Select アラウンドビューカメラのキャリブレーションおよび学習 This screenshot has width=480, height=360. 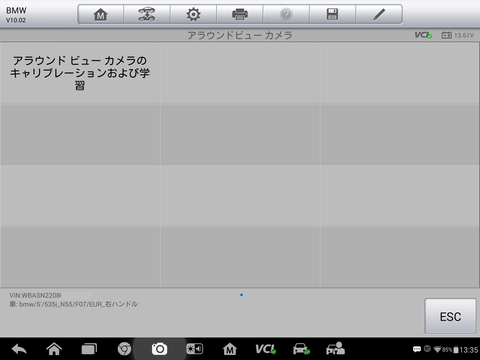coord(80,73)
